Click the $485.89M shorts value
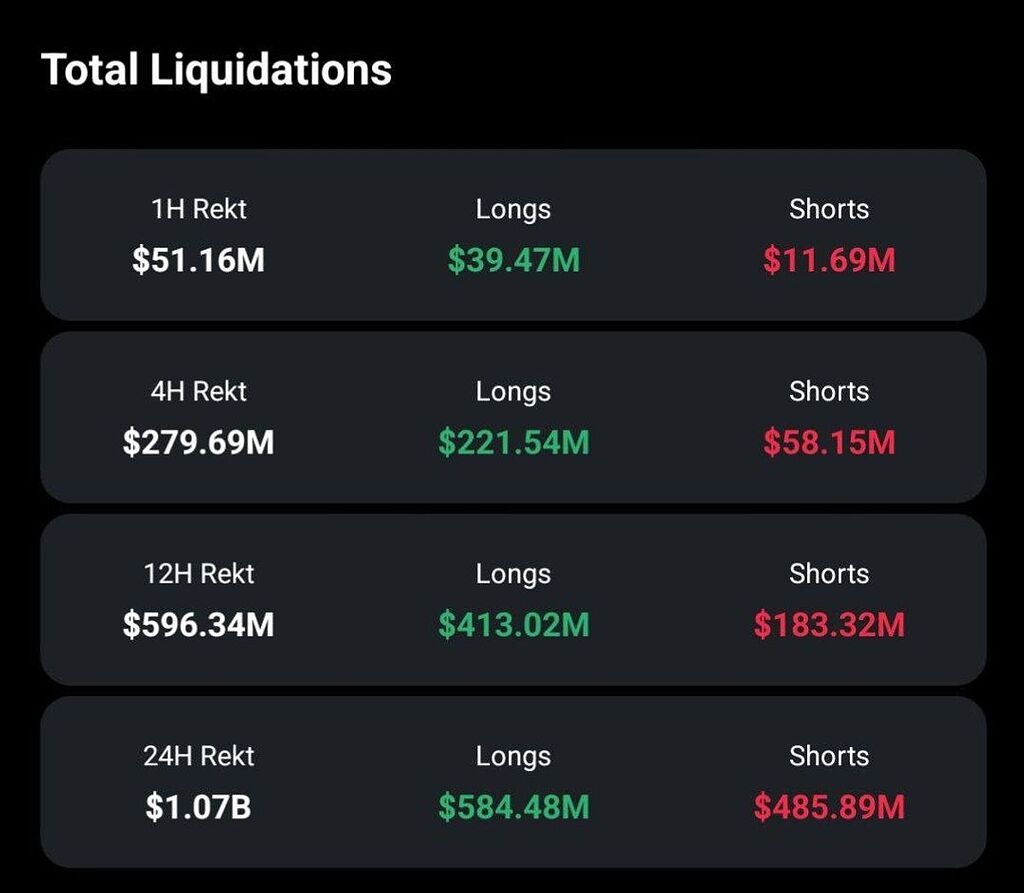 (x=830, y=807)
